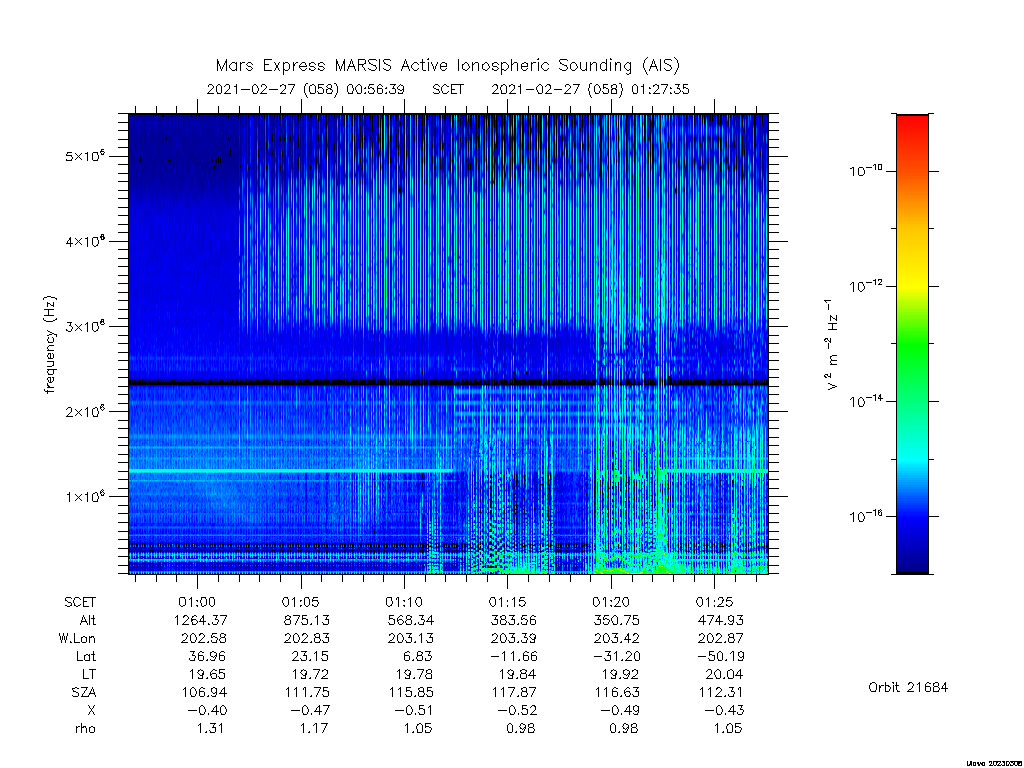Click SZA value 106.94

pyautogui.click(x=204, y=692)
